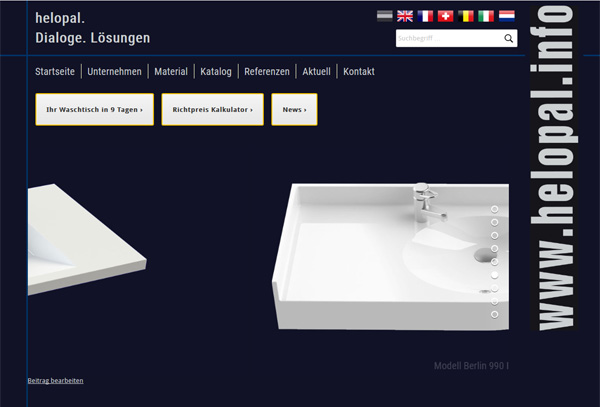Click Ihr Waschtisch in 9 Tagen button
The height and width of the screenshot is (407, 600).
(x=95, y=109)
